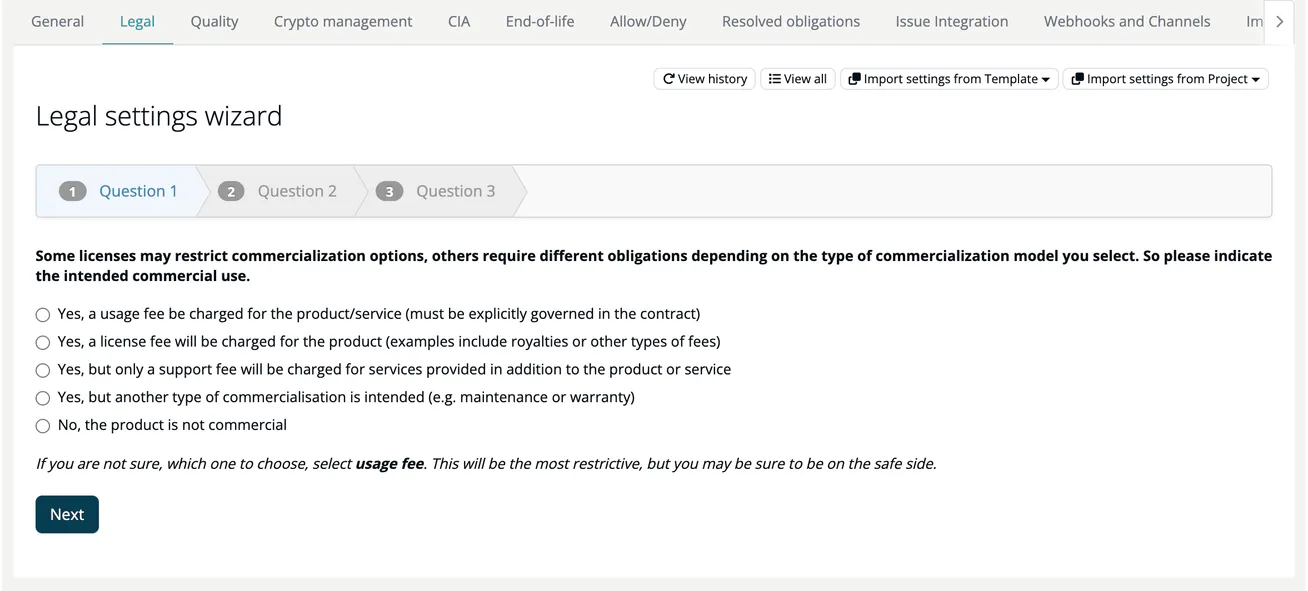This screenshot has height=591, width=1308.
Task: Click the View history button
Action: point(704,79)
